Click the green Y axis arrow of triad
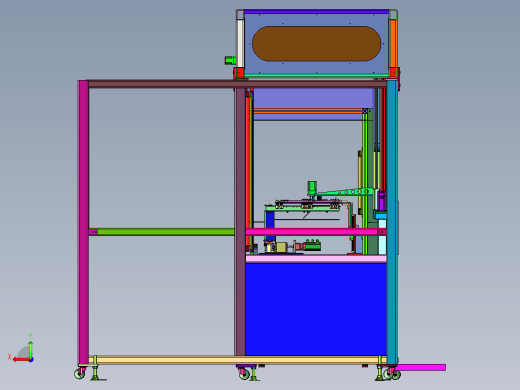The image size is (520, 390). [x=30, y=348]
